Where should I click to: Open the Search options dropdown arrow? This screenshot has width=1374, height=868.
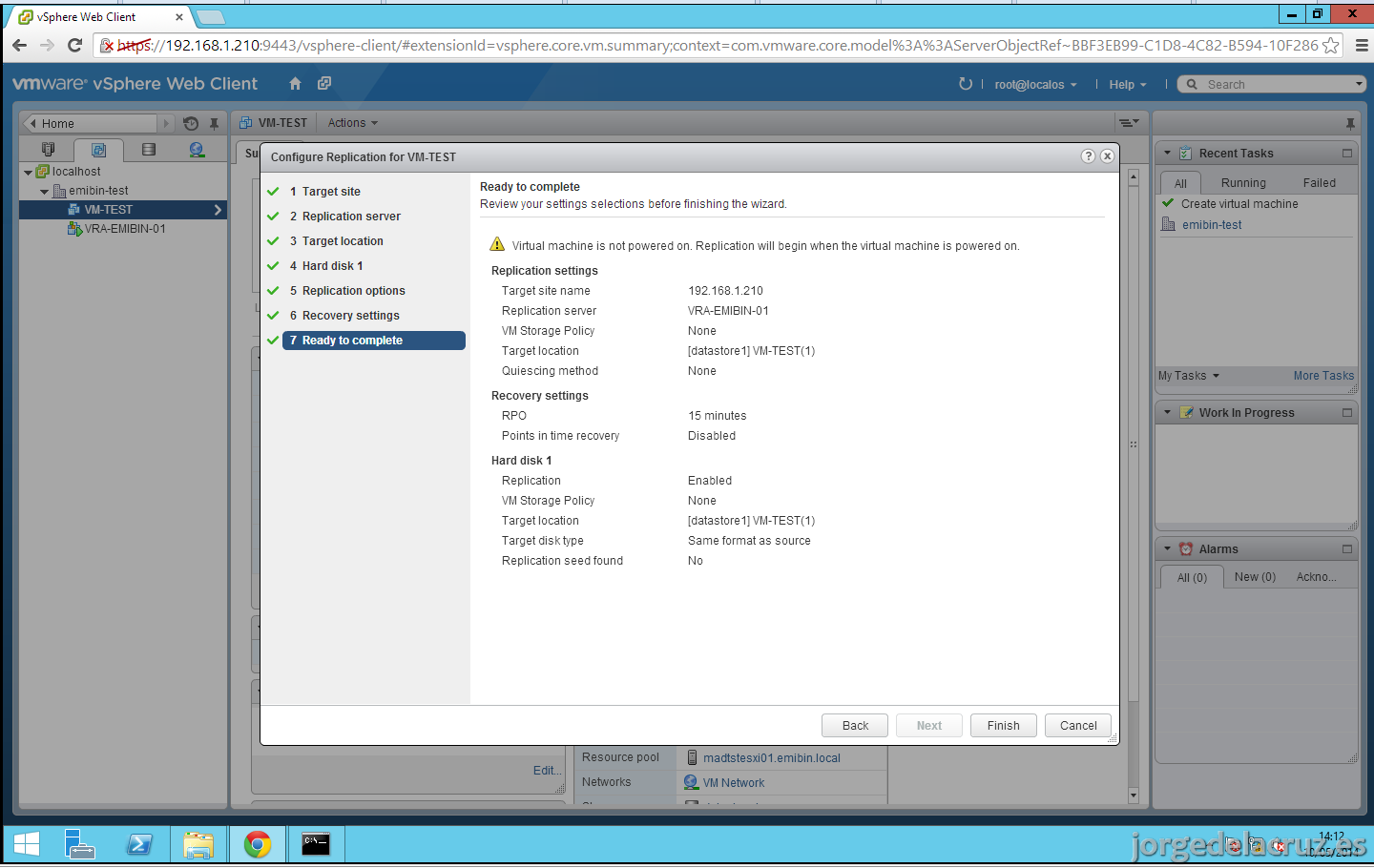coord(1360,84)
